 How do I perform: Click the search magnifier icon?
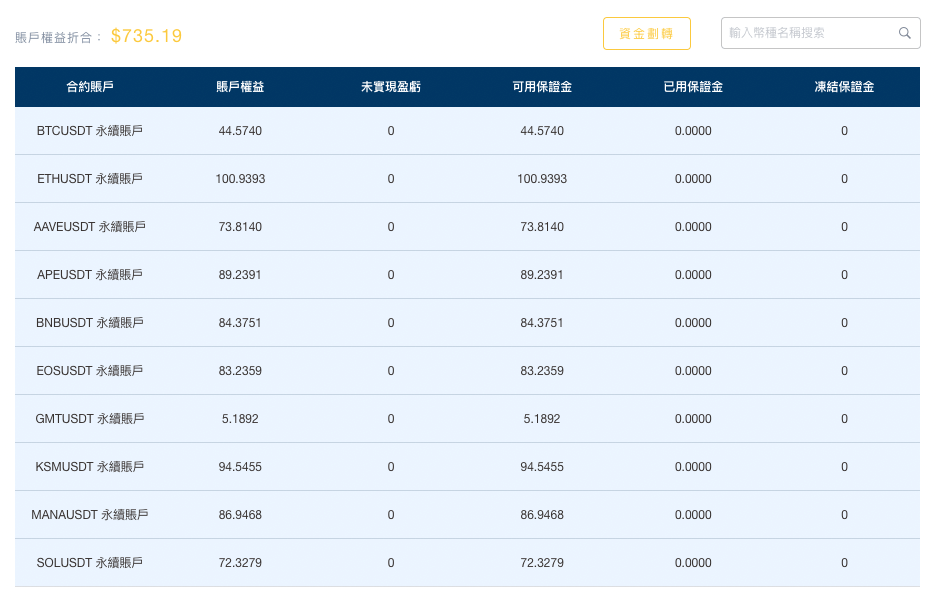pyautogui.click(x=905, y=33)
